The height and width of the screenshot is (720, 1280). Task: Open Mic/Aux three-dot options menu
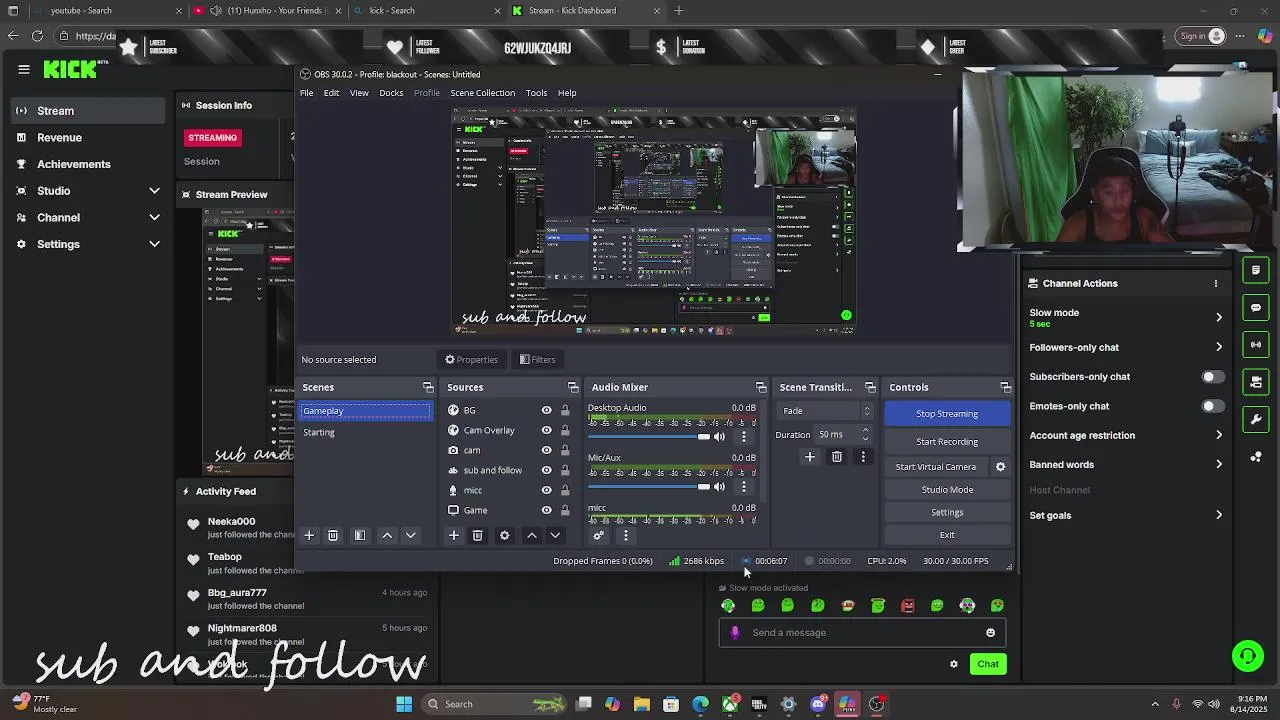(743, 487)
